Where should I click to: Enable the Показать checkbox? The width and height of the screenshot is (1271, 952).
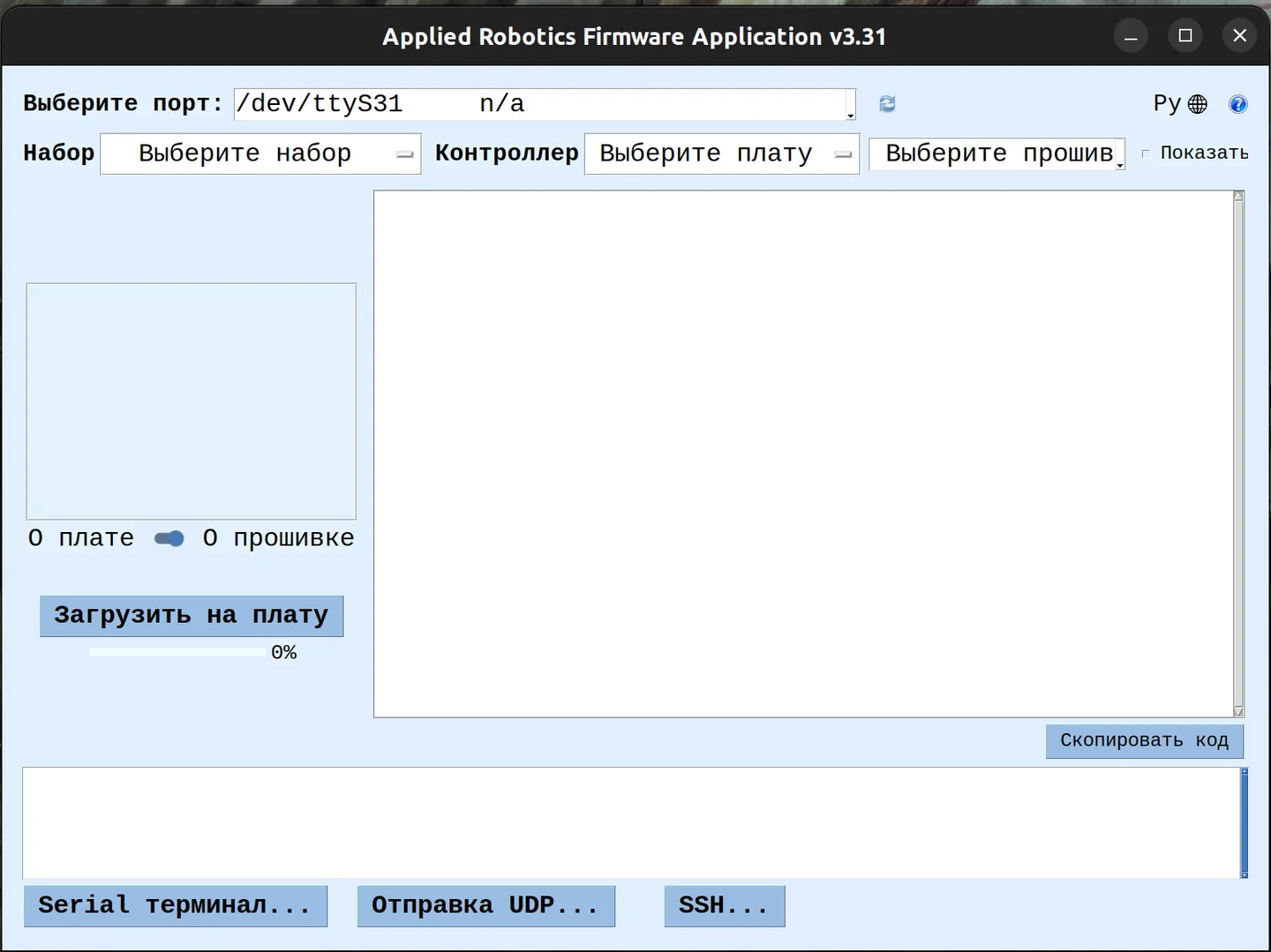coord(1146,154)
